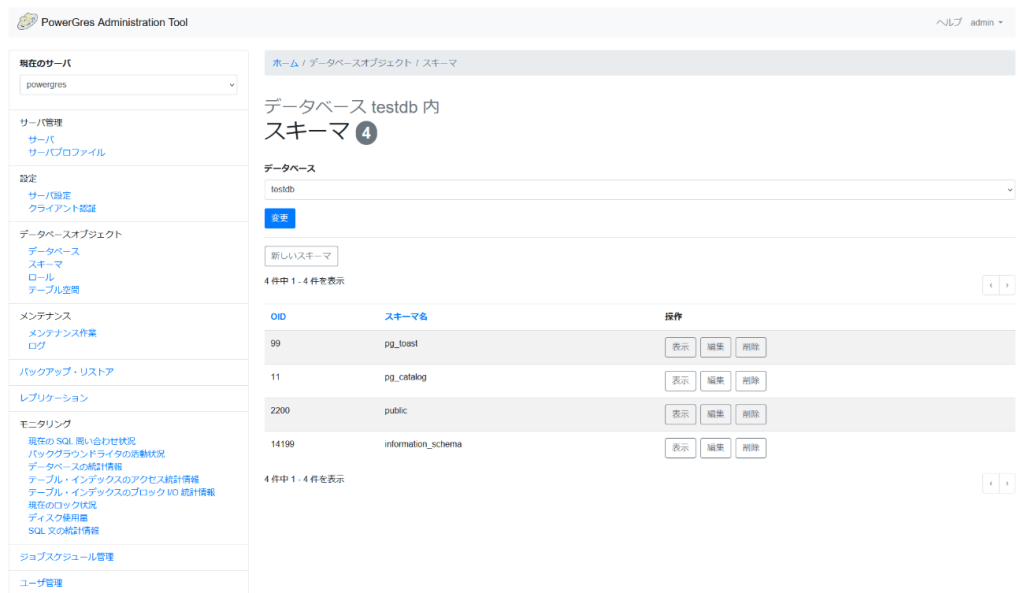
Task: Delete the pg_catalog schema with 削除
Action: tap(750, 381)
